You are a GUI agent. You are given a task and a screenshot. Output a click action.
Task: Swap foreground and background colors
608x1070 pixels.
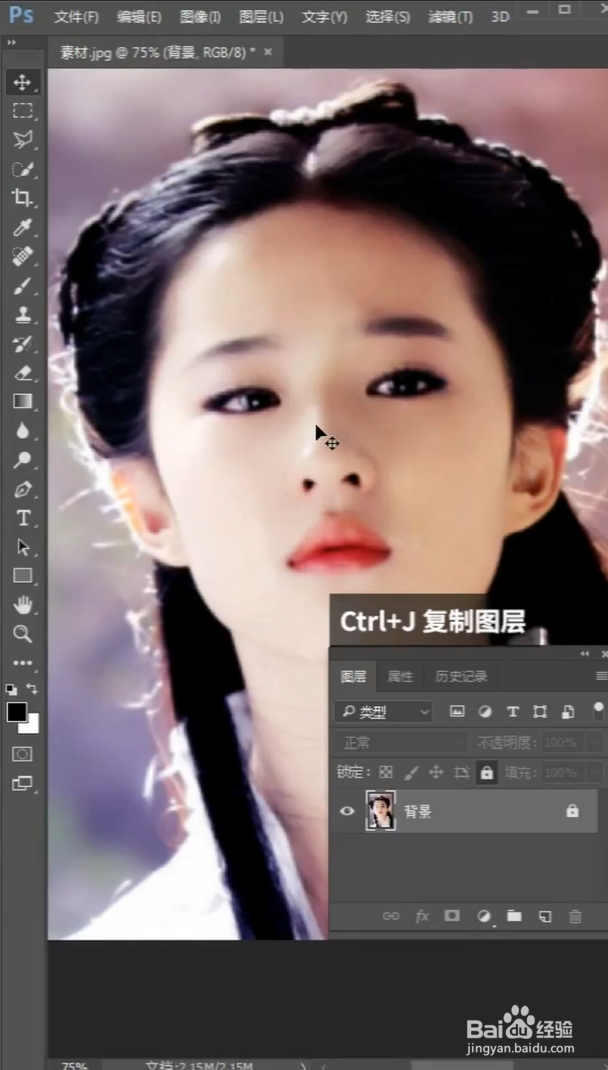[x=32, y=689]
